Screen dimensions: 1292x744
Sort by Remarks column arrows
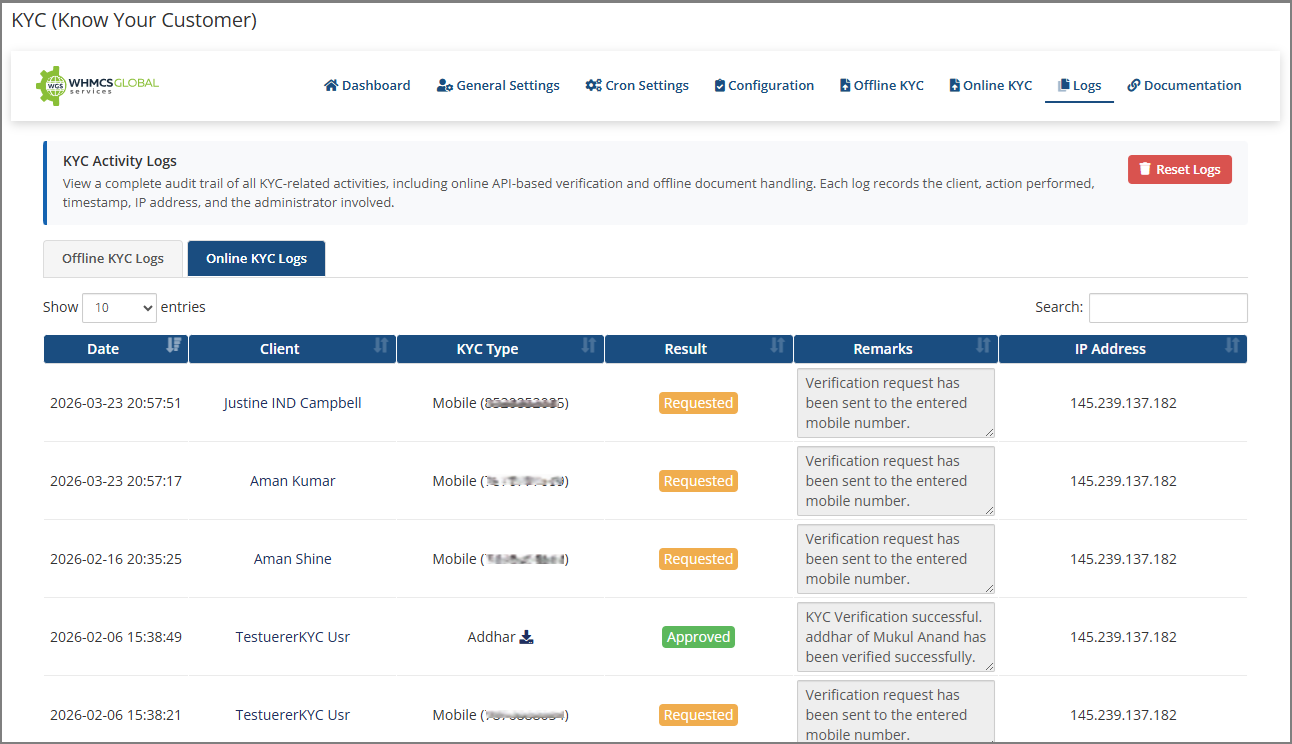click(983, 346)
